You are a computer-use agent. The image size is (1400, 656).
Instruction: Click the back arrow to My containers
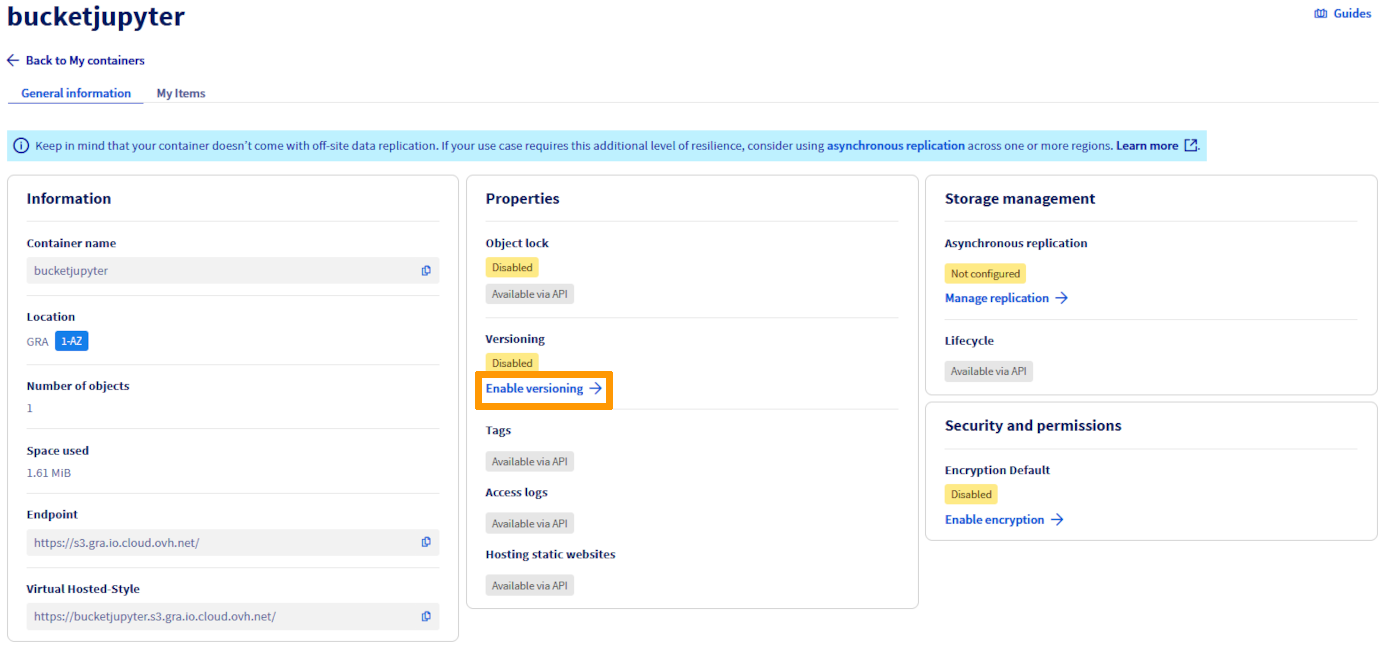[11, 60]
